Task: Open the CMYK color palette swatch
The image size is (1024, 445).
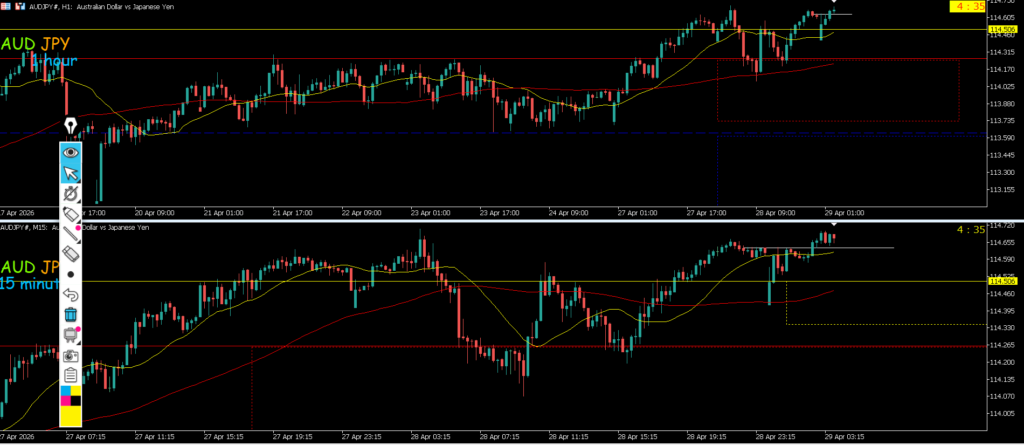Action: (71, 396)
